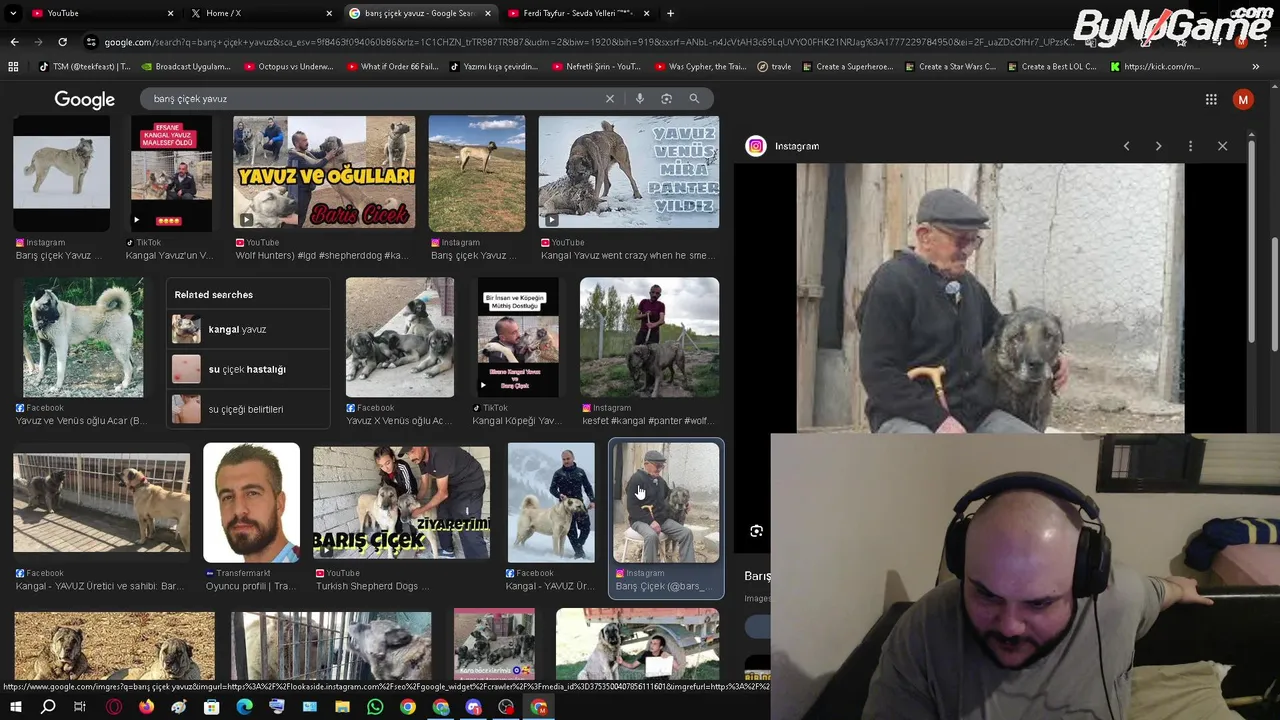Clear the search box with X icon
Viewport: 1280px width, 720px height.
tap(610, 99)
